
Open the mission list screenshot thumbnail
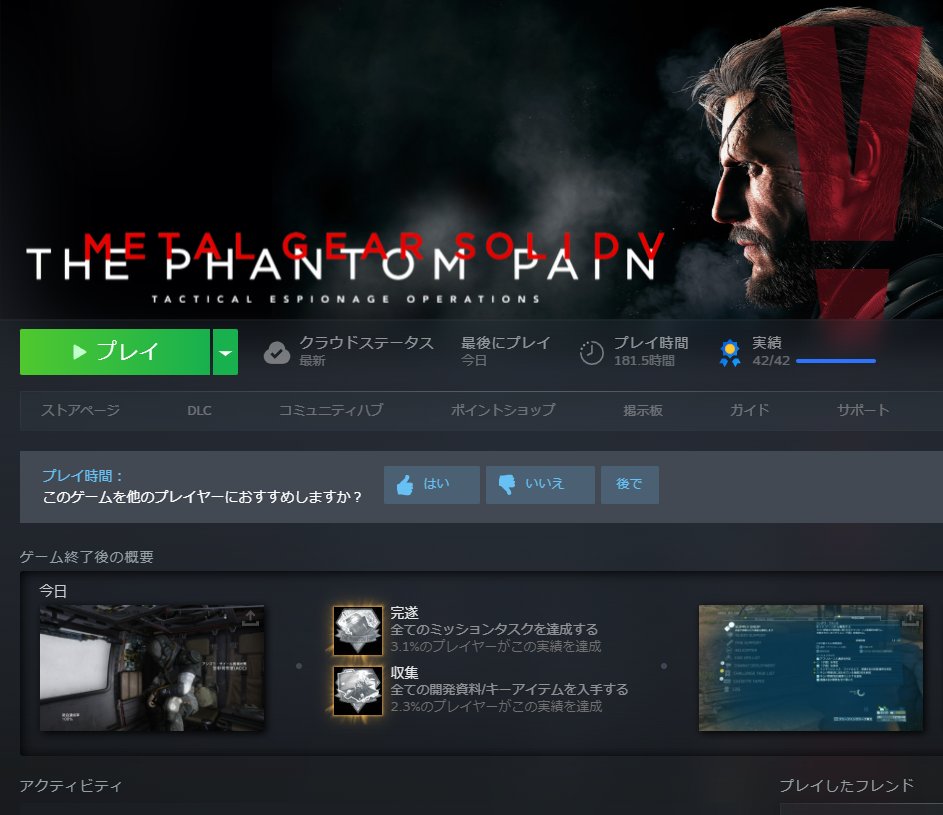pos(810,668)
